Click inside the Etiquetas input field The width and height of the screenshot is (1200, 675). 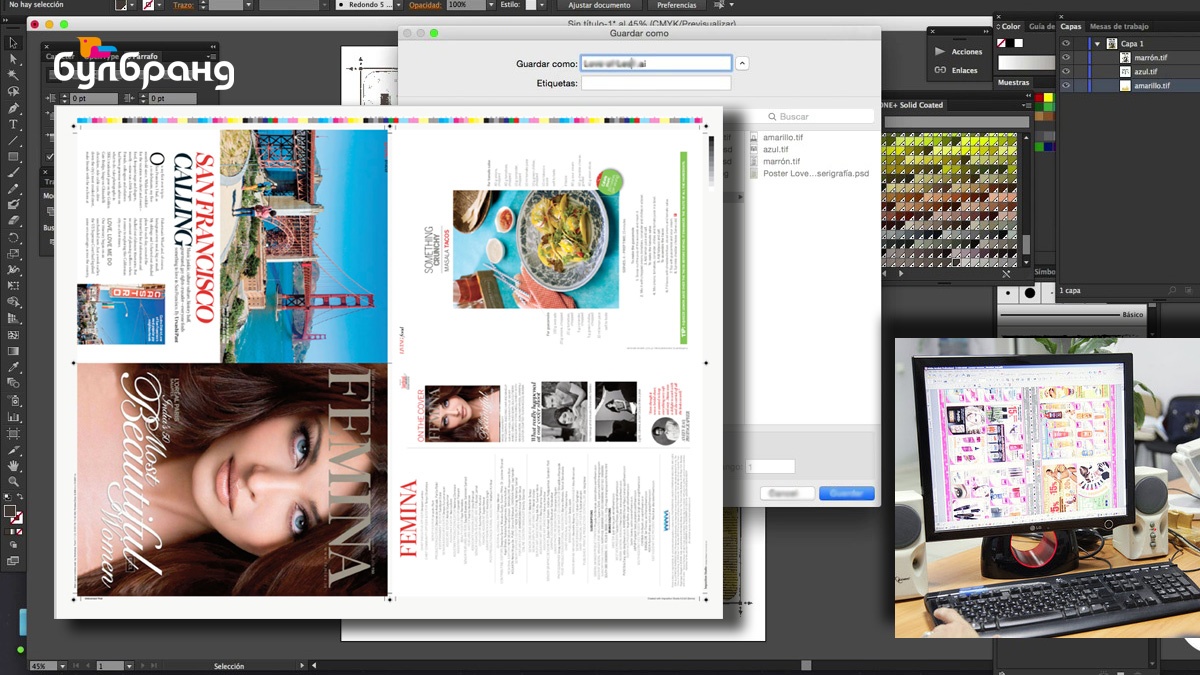click(656, 83)
